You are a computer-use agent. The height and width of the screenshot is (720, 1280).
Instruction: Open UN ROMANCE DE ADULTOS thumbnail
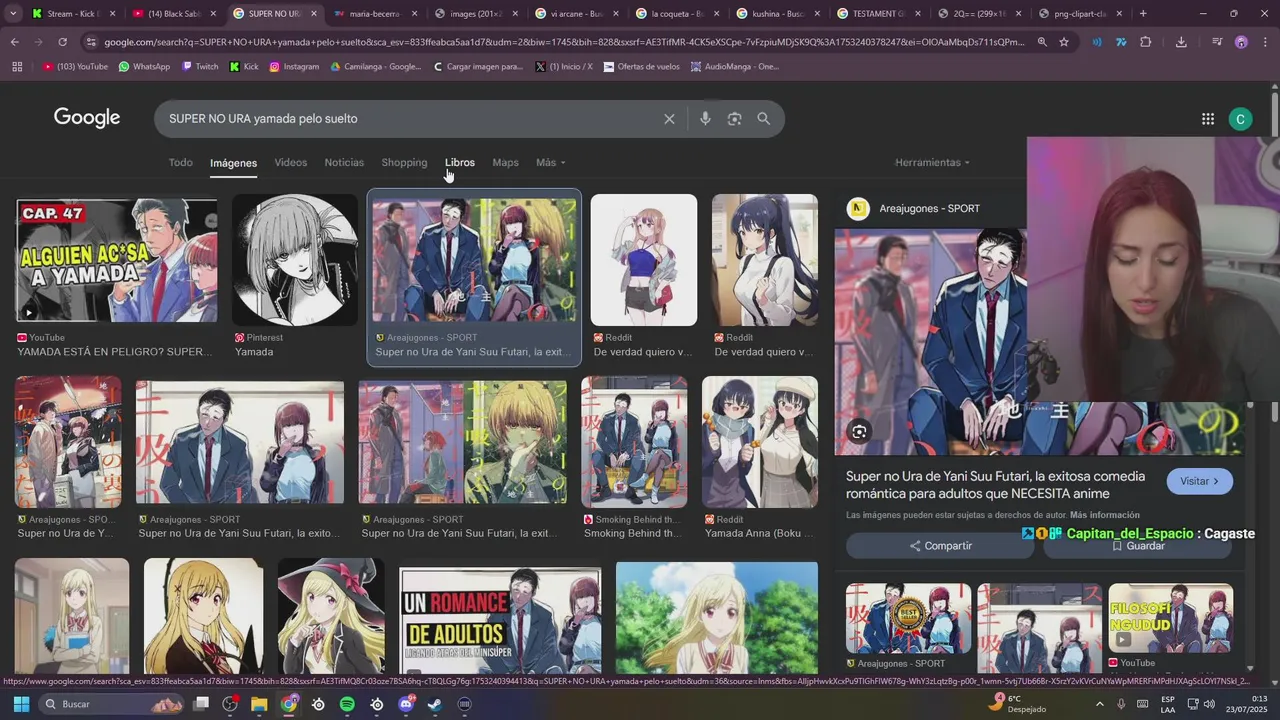click(500, 622)
